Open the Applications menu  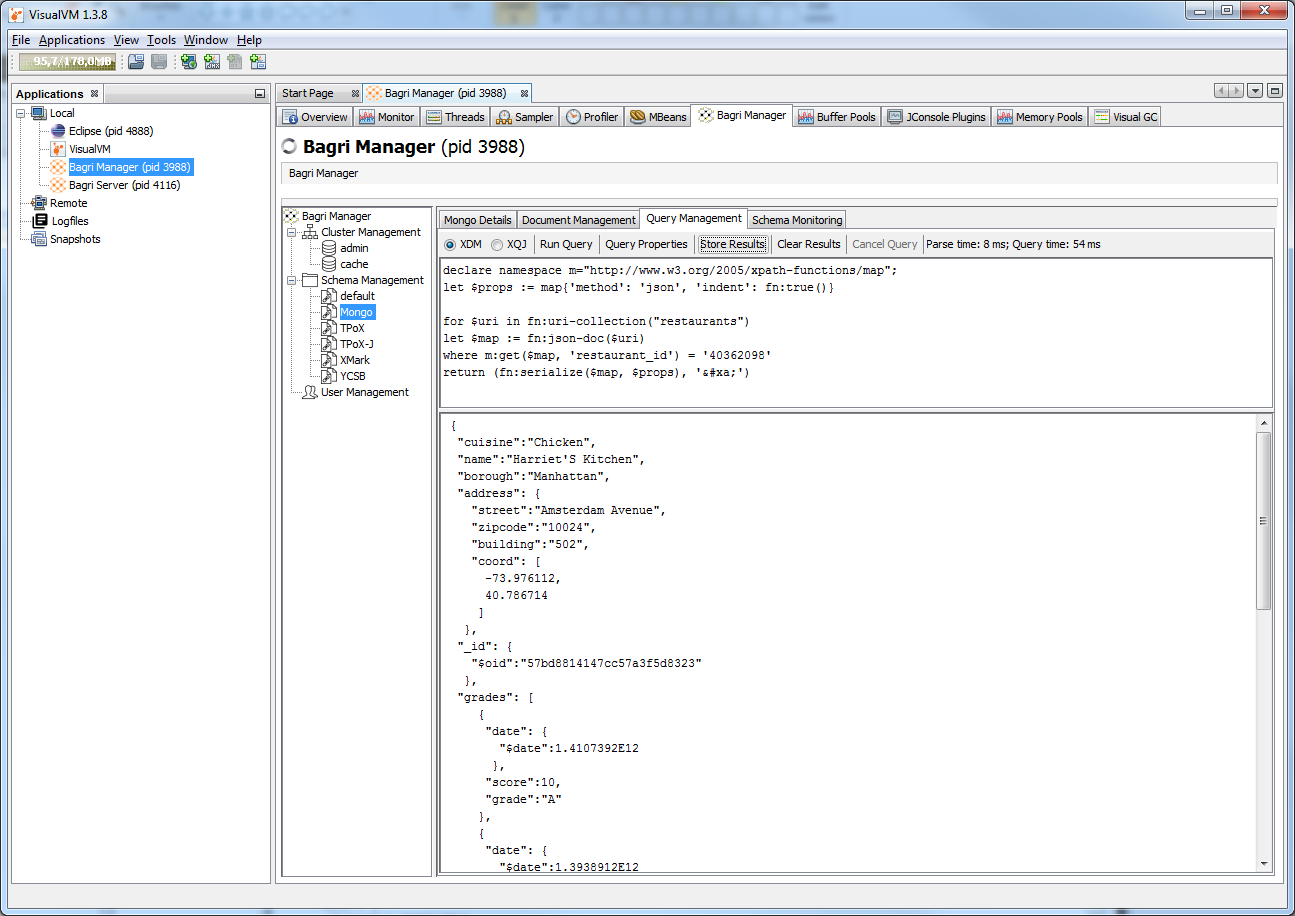72,40
